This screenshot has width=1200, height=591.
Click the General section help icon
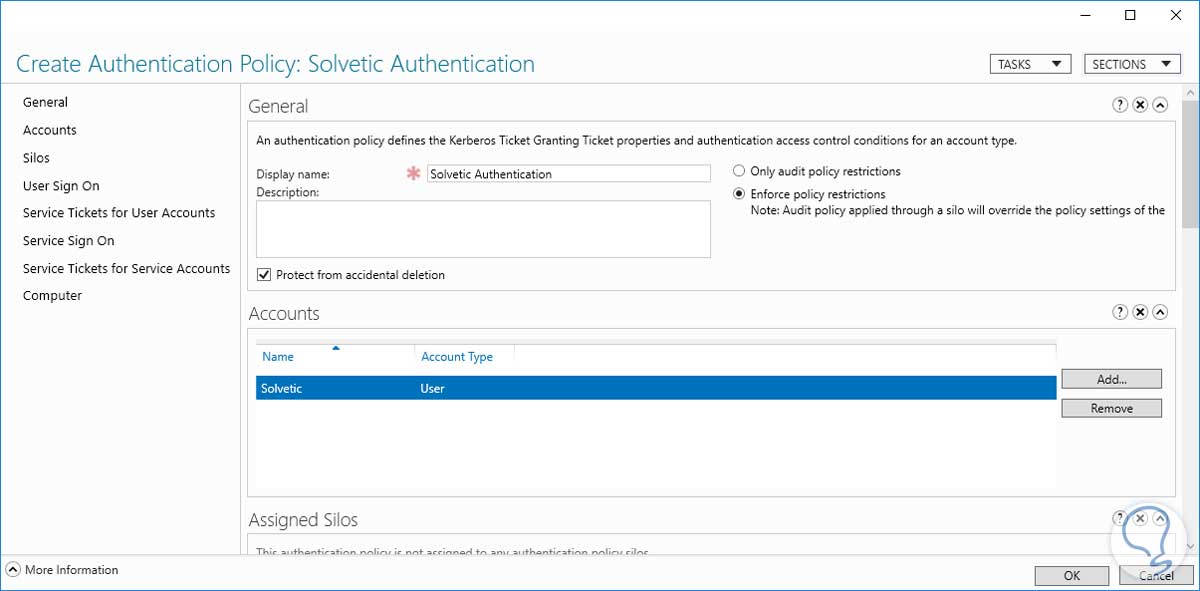(1120, 105)
